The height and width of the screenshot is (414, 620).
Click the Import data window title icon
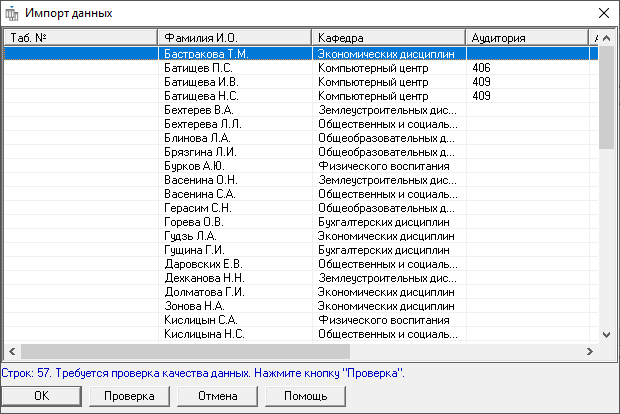(x=12, y=13)
